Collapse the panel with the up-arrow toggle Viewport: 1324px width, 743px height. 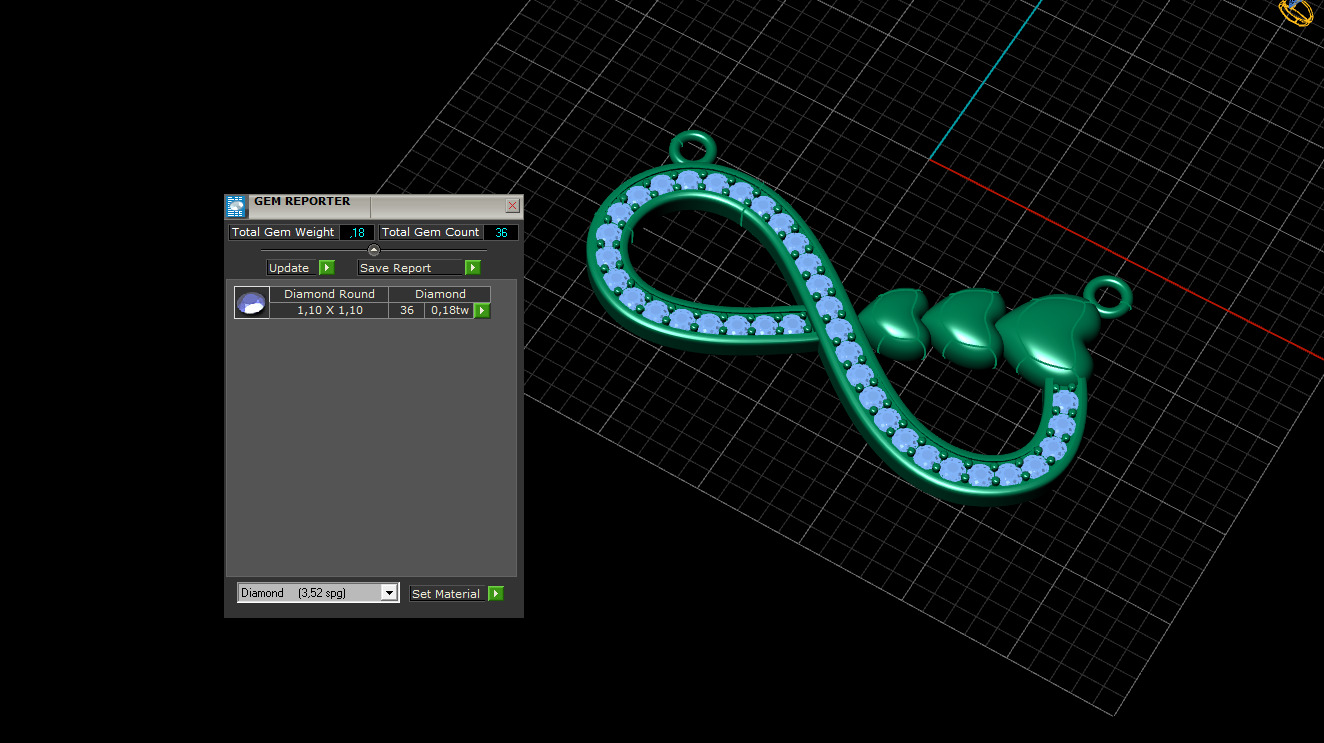tap(374, 250)
